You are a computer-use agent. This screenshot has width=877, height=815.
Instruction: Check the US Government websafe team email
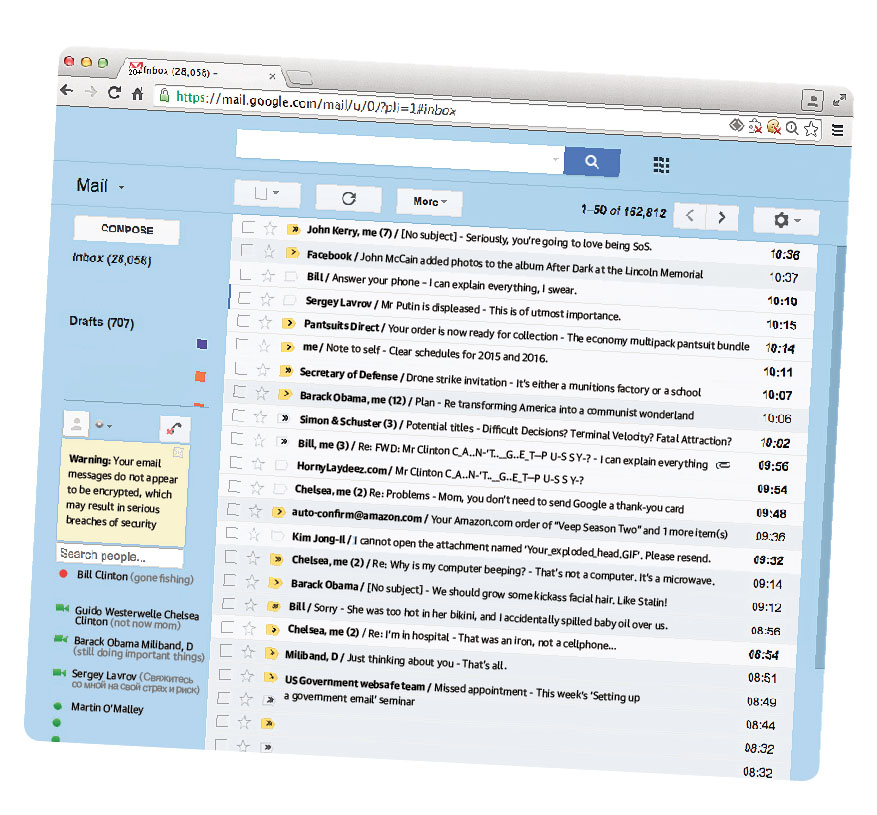(225, 674)
